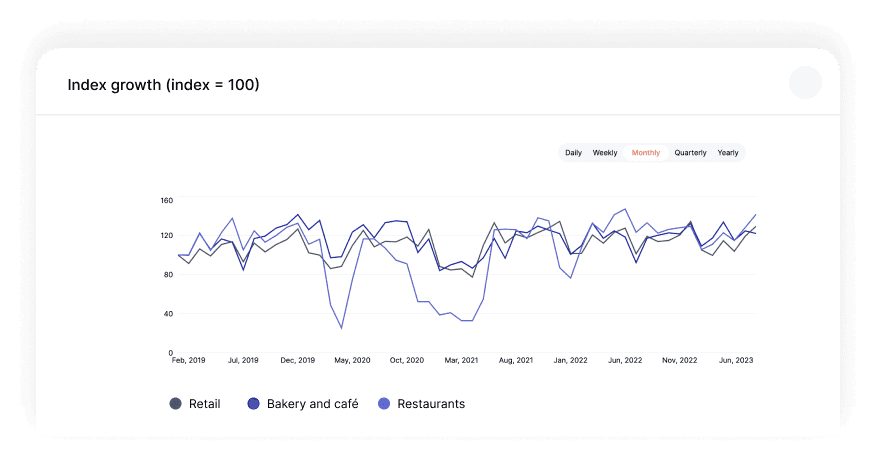Click the Bakery and café legend label
876x461 pixels.
[312, 403]
